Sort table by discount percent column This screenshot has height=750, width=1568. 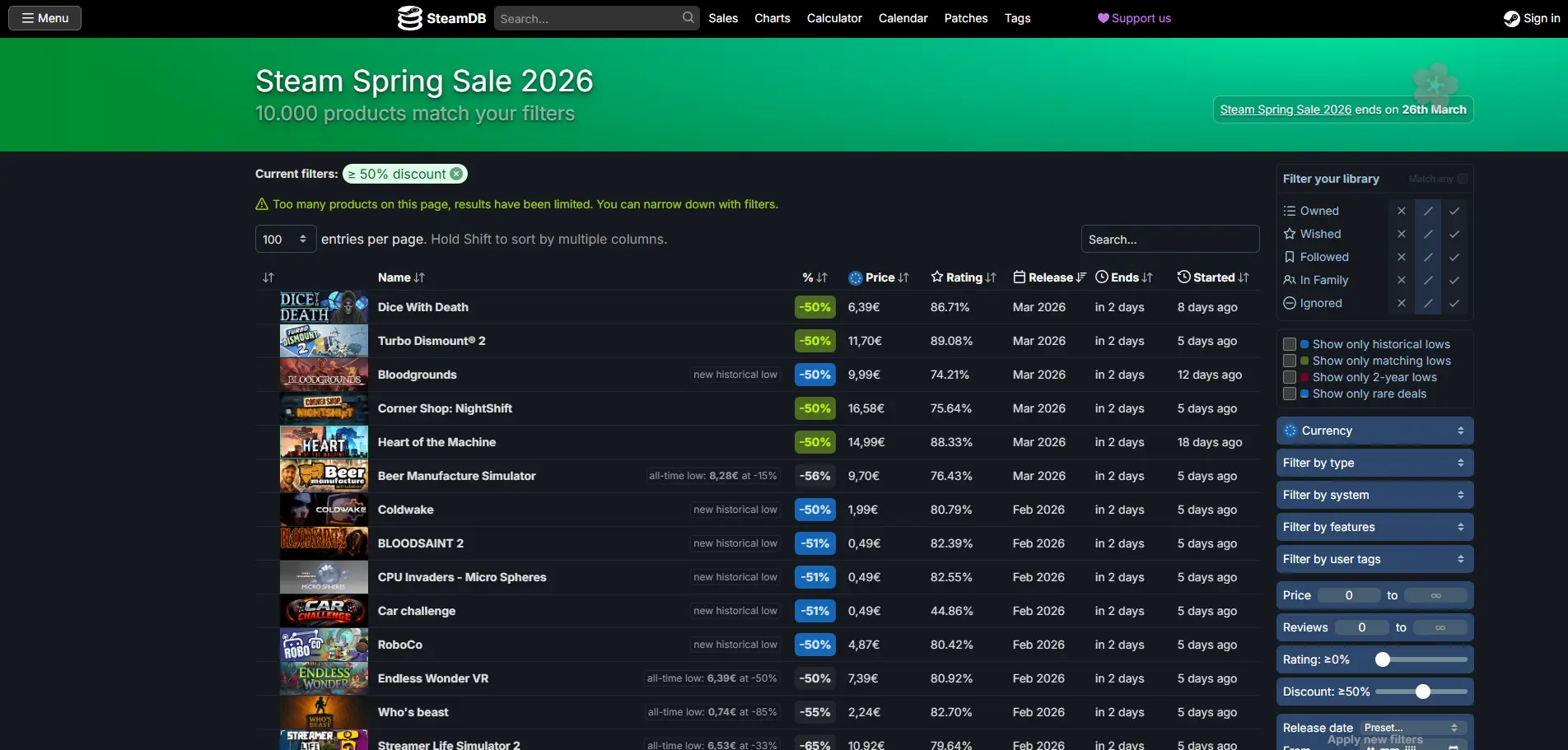[814, 277]
